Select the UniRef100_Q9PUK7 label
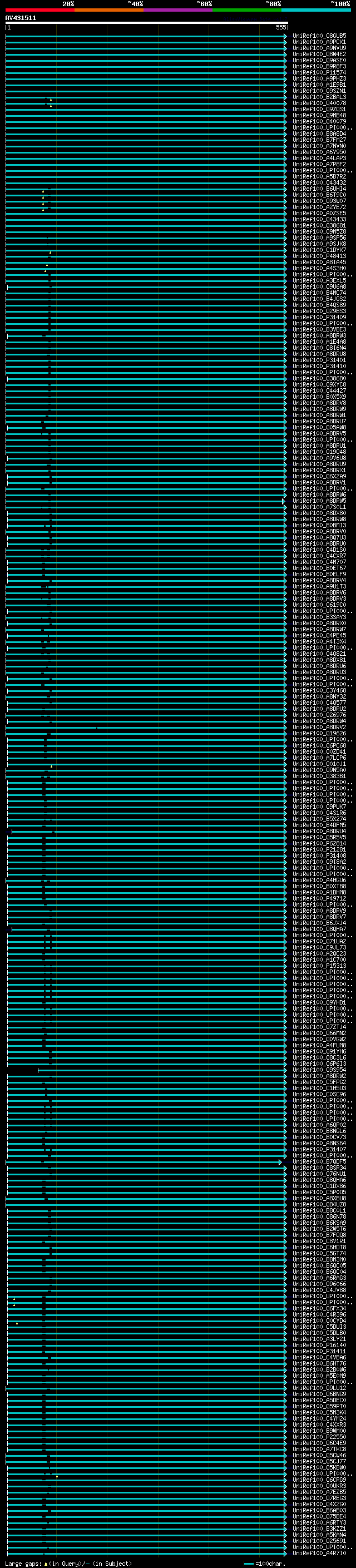Viewport: 356px width, 1568px height. tap(319, 807)
